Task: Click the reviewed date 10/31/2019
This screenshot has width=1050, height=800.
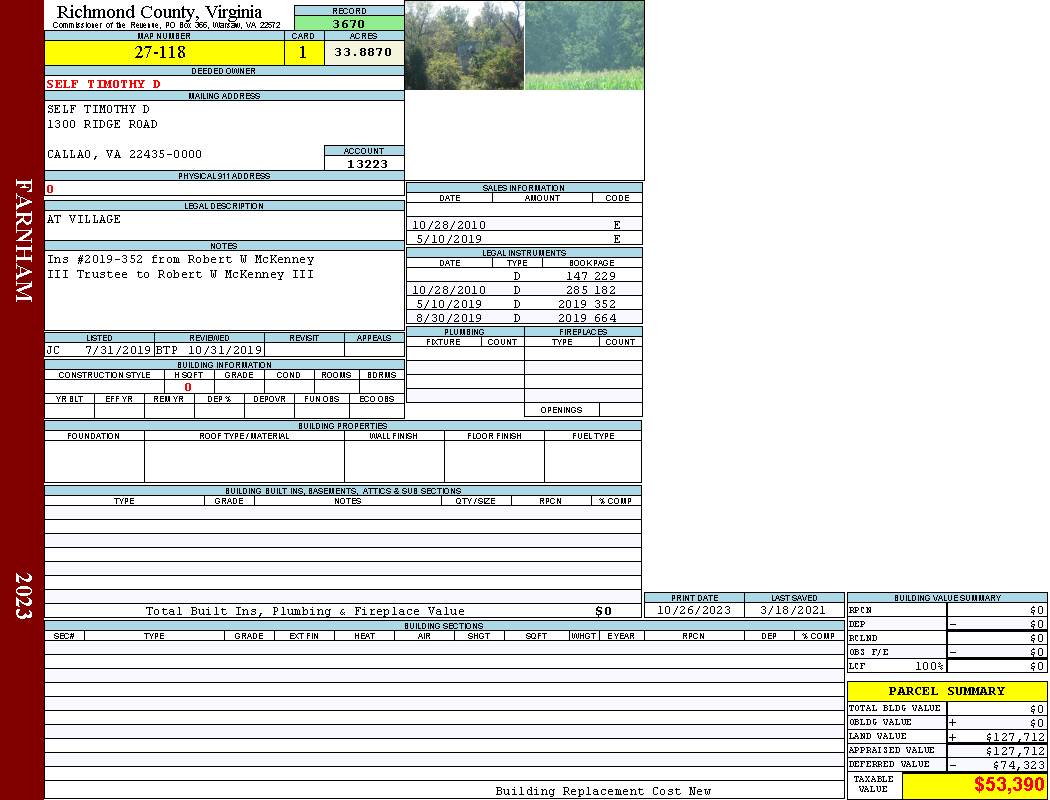Action: pyautogui.click(x=224, y=350)
